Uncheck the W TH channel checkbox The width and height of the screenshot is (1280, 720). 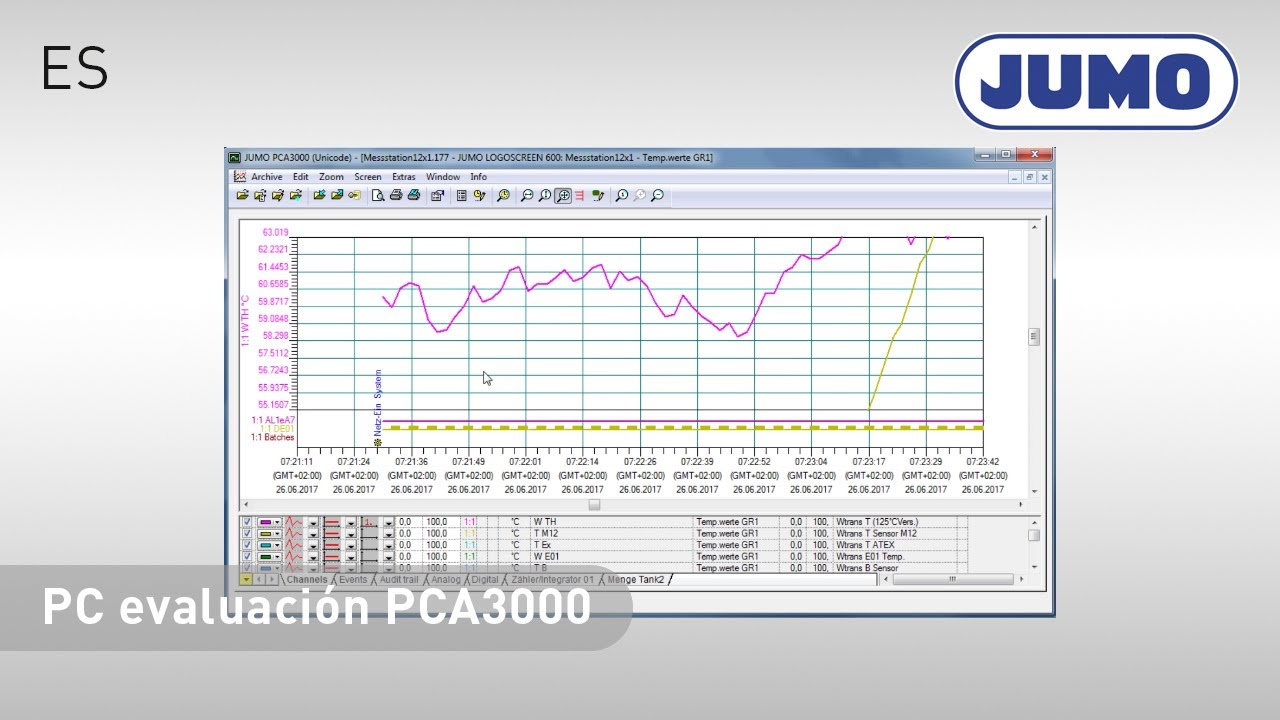point(247,522)
